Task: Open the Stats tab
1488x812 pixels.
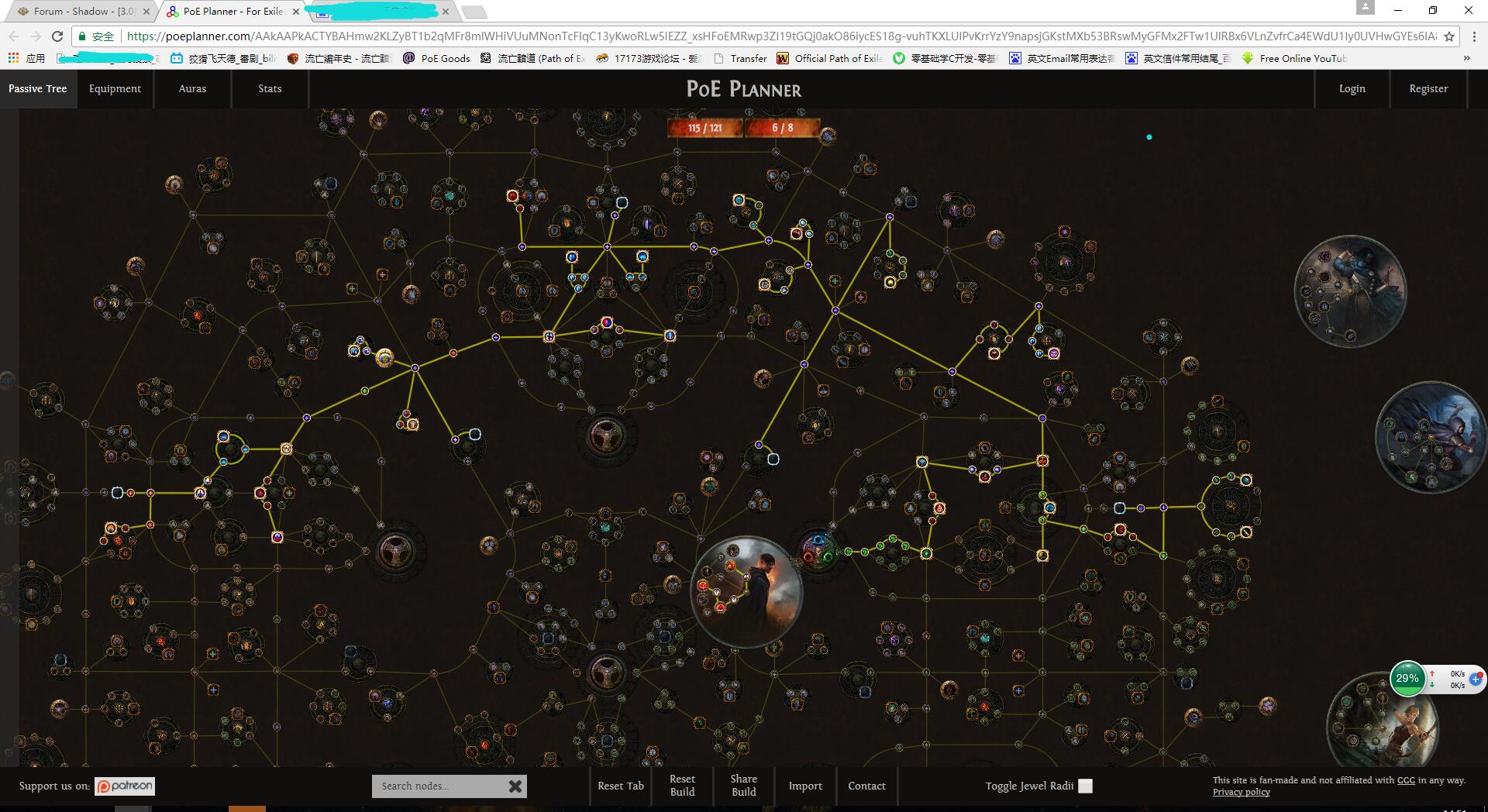Action: pos(270,88)
